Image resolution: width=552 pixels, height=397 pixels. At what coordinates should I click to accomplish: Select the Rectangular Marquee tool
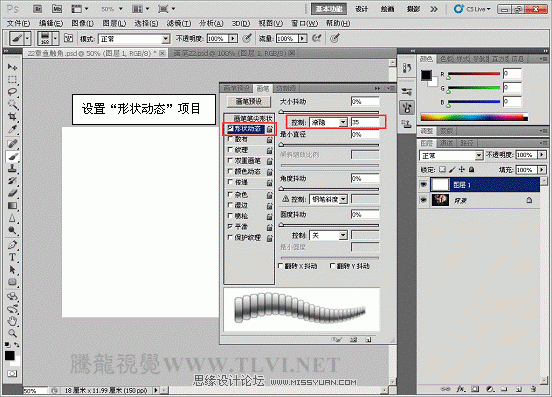coord(12,80)
